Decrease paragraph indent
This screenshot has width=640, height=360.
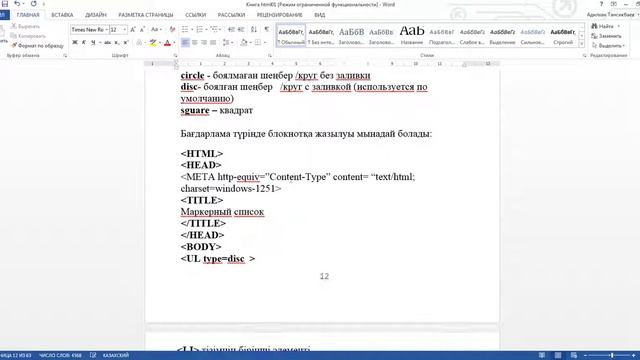[231, 30]
